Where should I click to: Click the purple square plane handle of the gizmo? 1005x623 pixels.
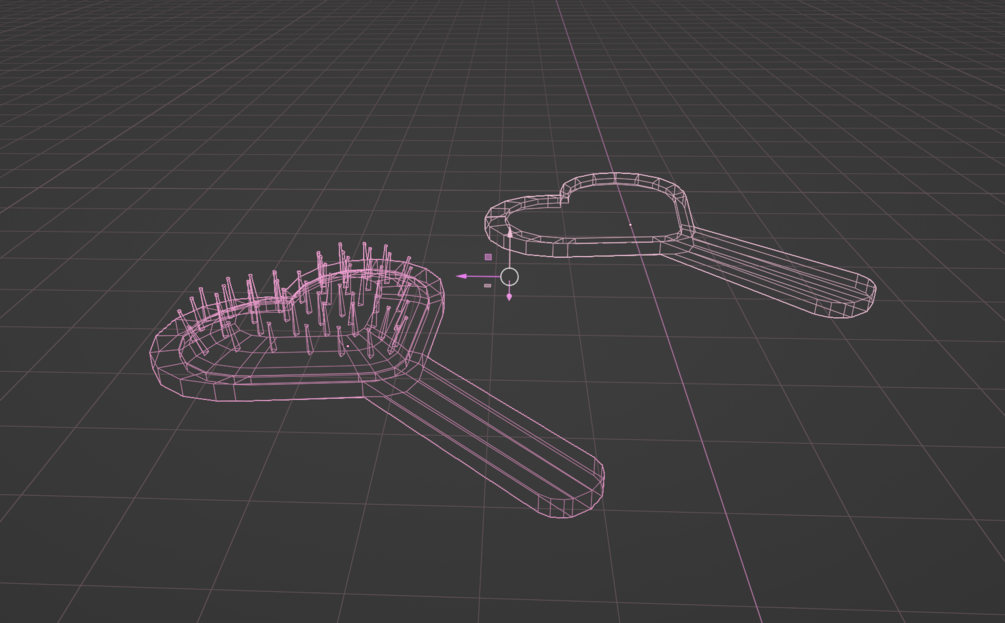(x=488, y=257)
